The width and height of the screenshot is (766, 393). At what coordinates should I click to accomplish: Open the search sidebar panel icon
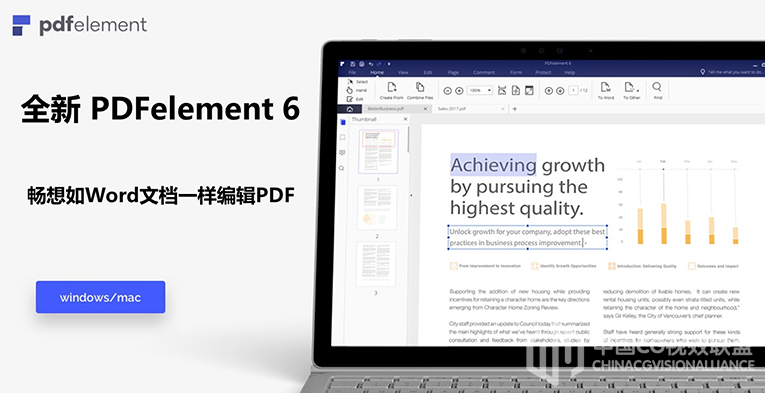(341, 168)
